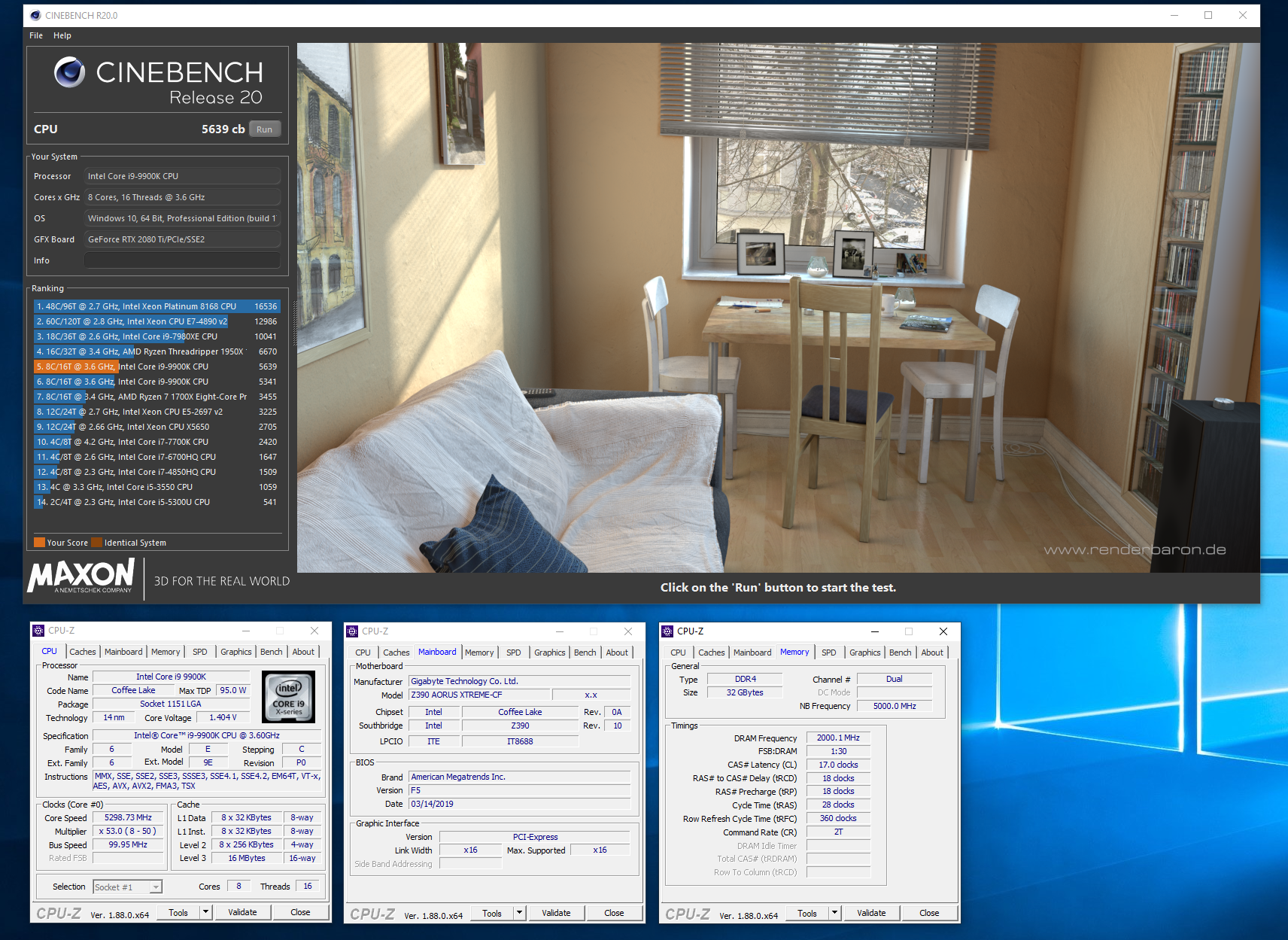1288x940 pixels.
Task: Click the Cinebench logo icon in sidebar
Action: (69, 72)
